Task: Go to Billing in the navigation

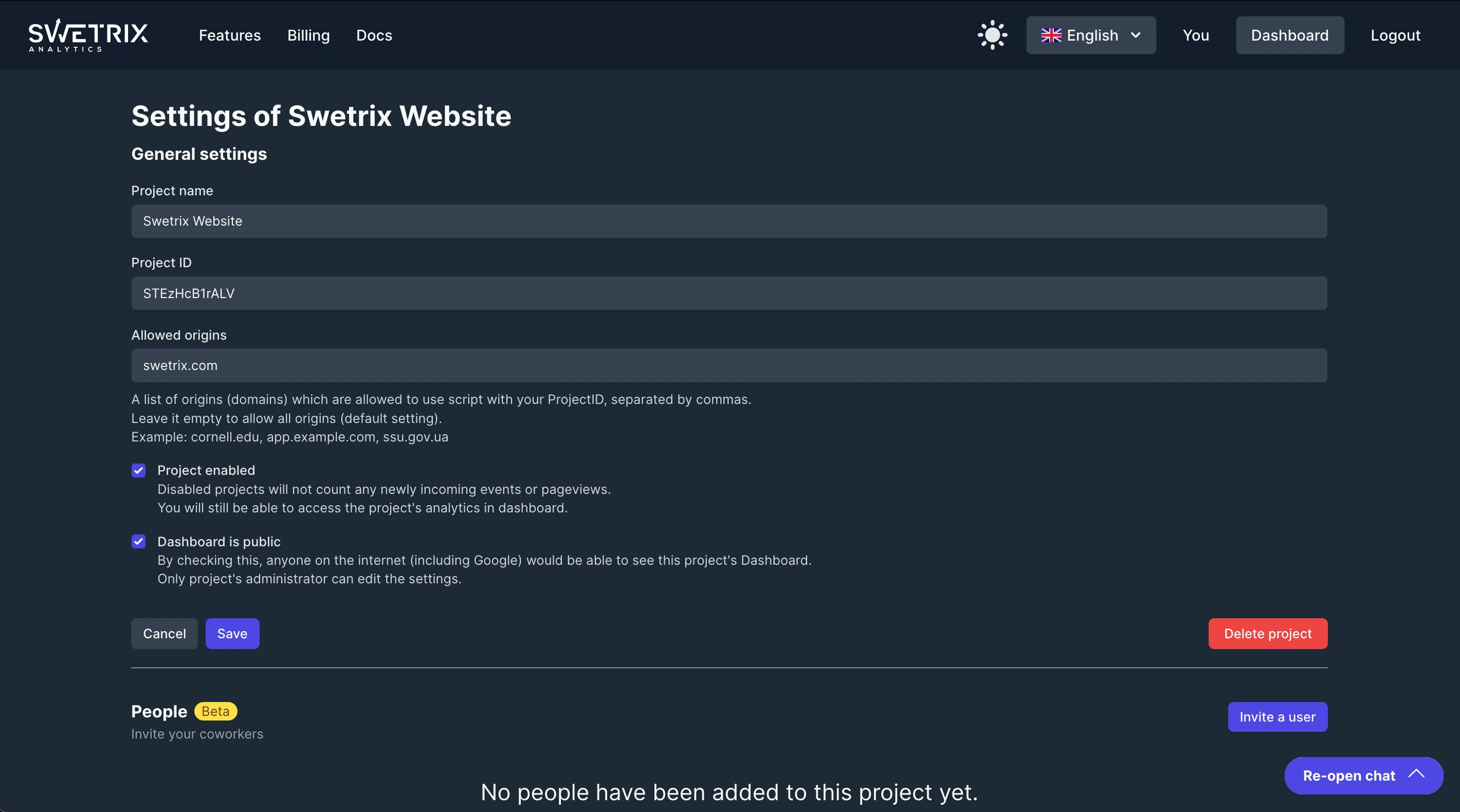Action: (308, 35)
